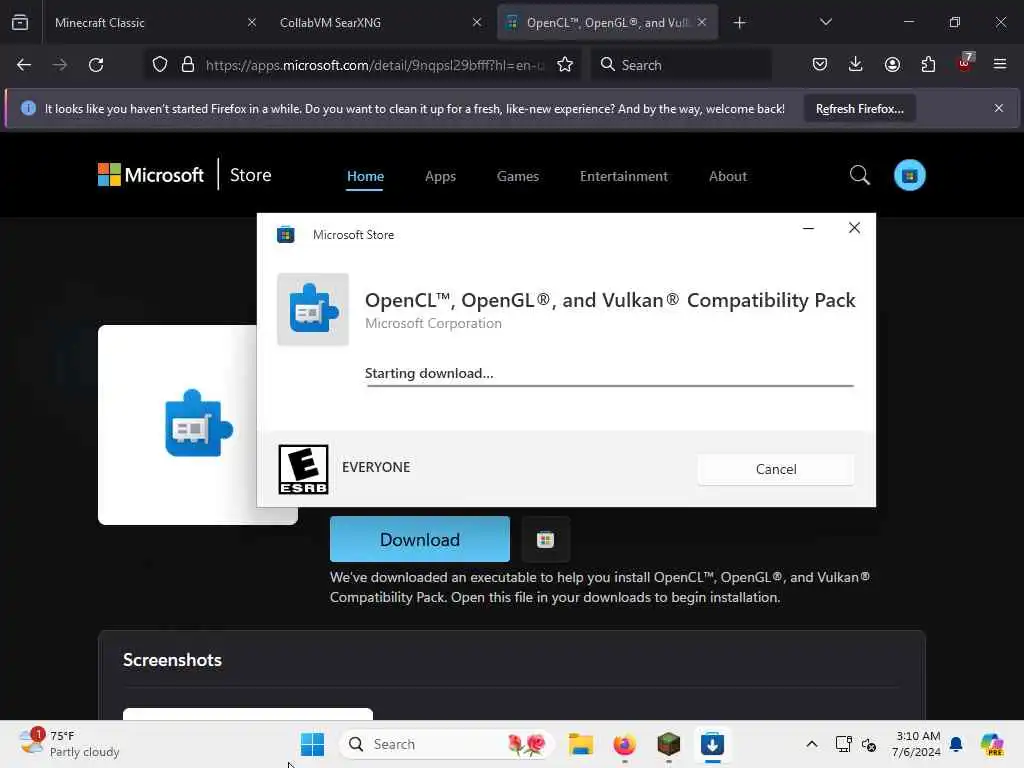Close the CollabVM SearXNG tab

pyautogui.click(x=477, y=22)
